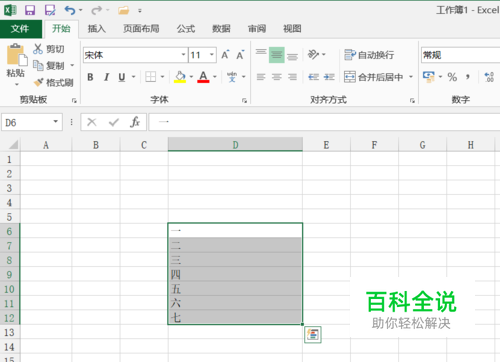Toggle align text left
Viewport: 500px width, 362px height.
[x=261, y=77]
